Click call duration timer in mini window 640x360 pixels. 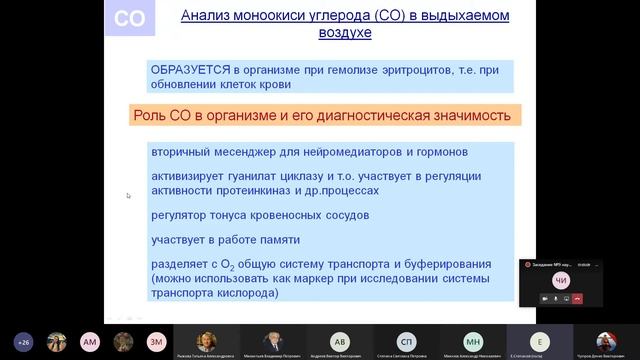(584, 265)
